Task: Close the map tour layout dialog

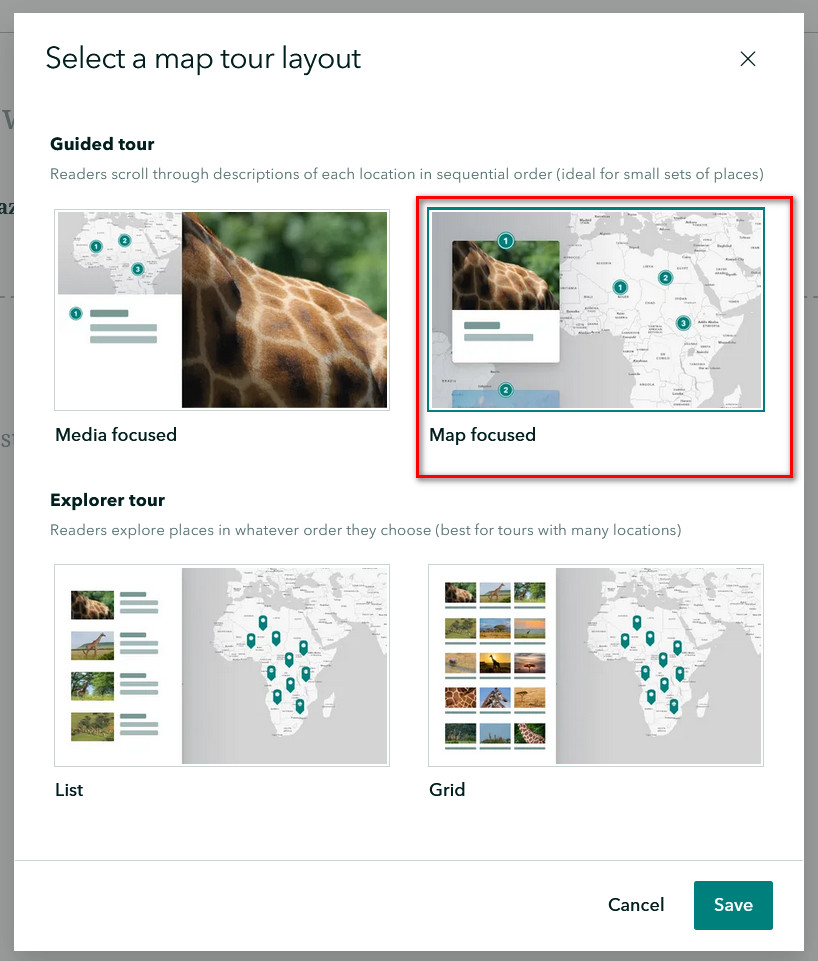Action: click(748, 59)
